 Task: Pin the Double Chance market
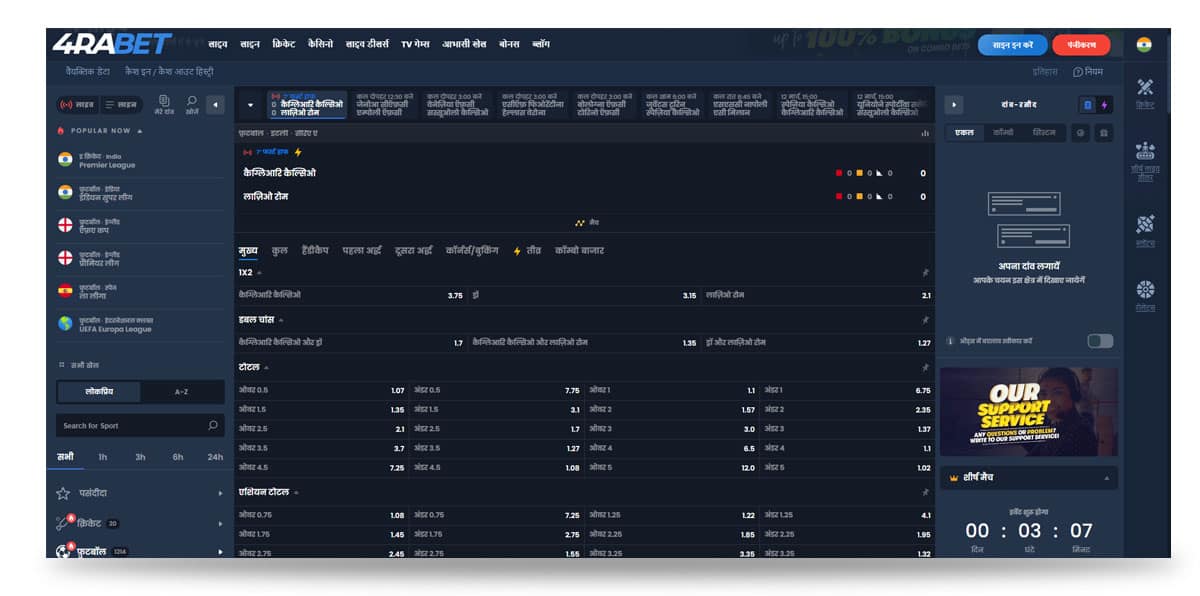[924, 320]
